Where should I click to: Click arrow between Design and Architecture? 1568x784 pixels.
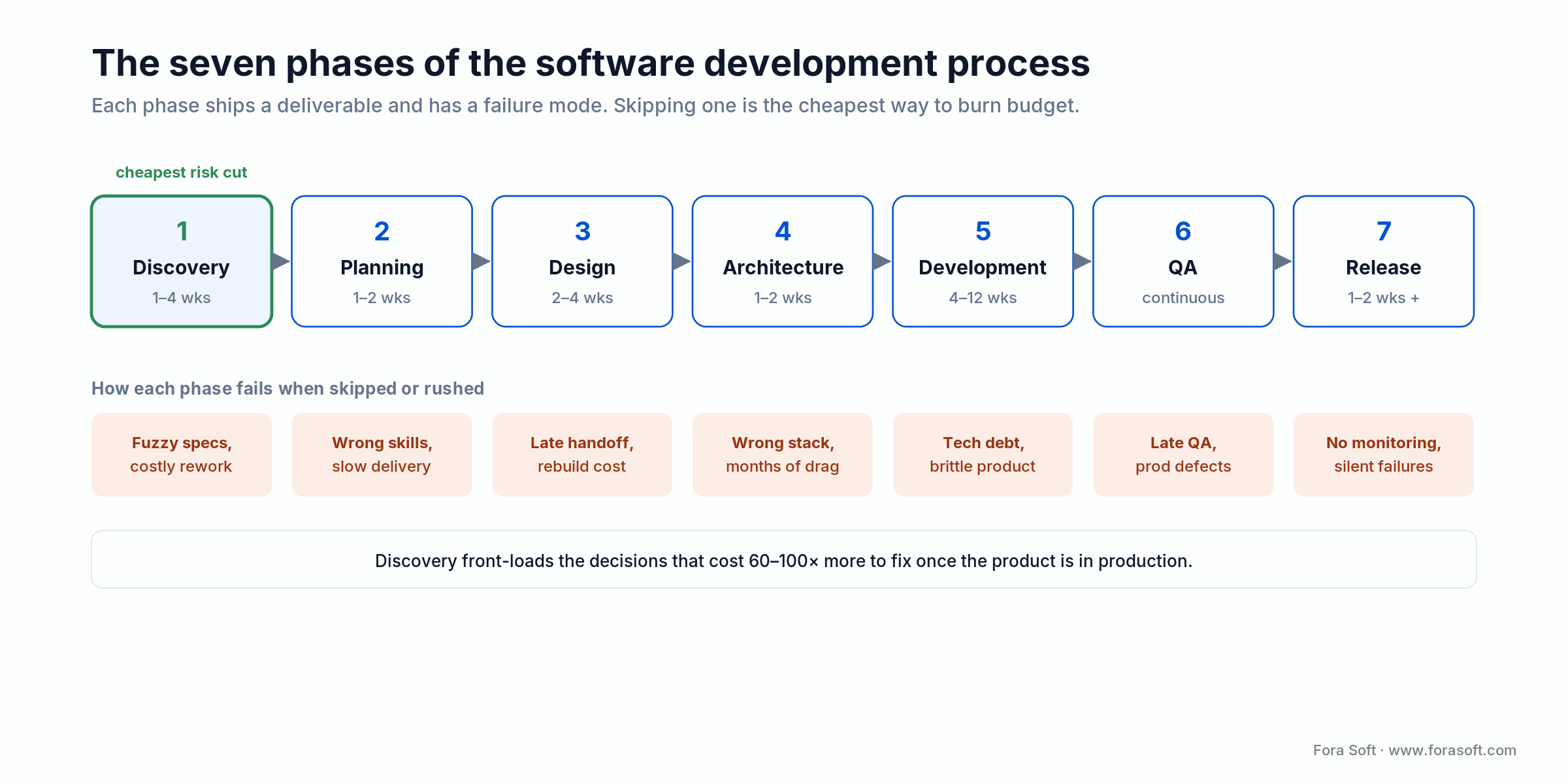[682, 261]
